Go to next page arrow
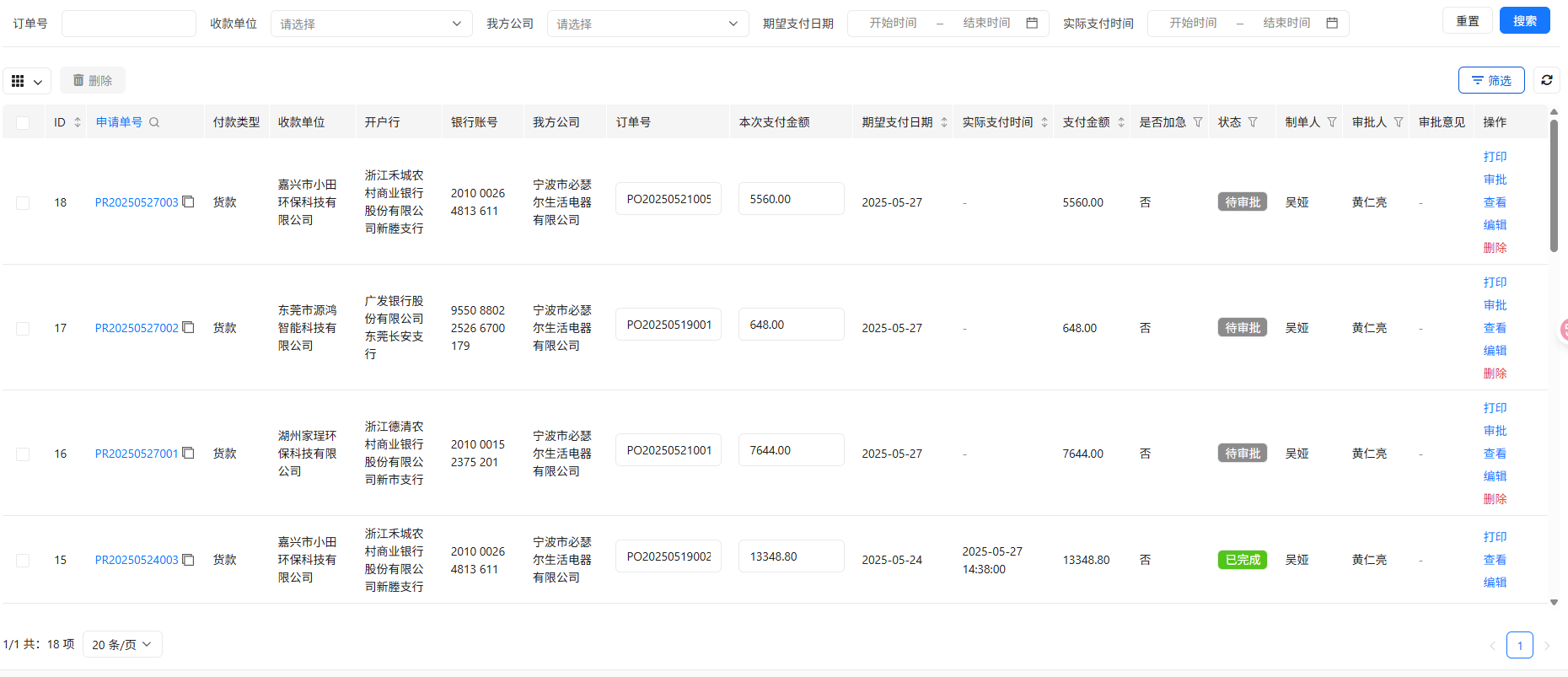Screen dimensions: 1568x677 pos(1547,646)
